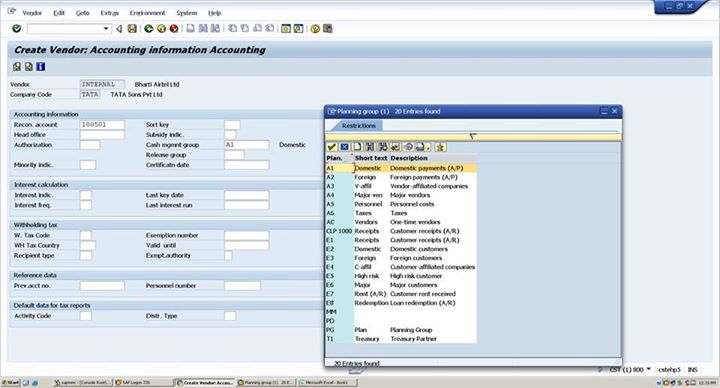Click the yellow Exit icon
The width and height of the screenshot is (720, 388).
point(161,28)
